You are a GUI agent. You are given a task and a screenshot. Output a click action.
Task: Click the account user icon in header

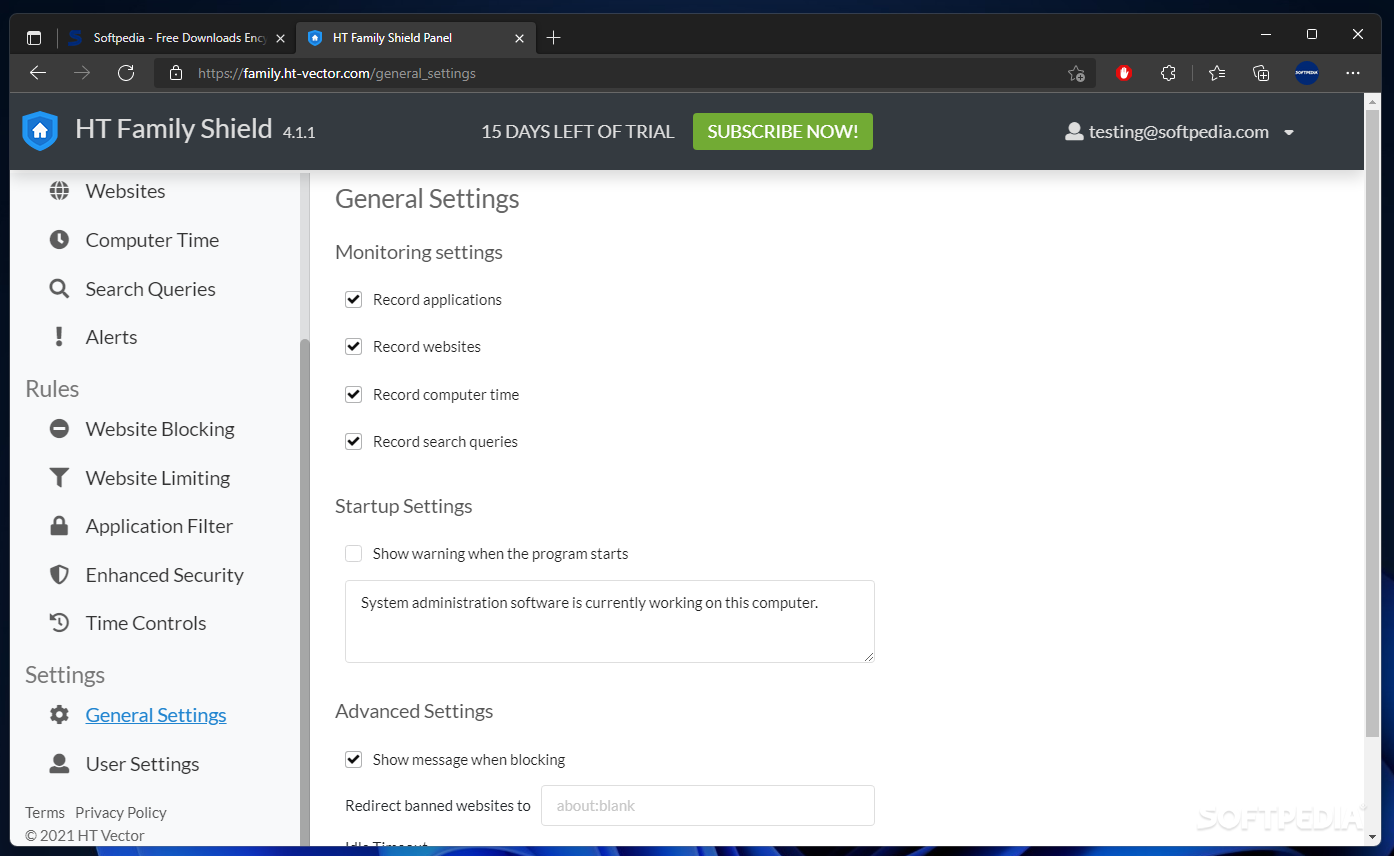(x=1074, y=131)
